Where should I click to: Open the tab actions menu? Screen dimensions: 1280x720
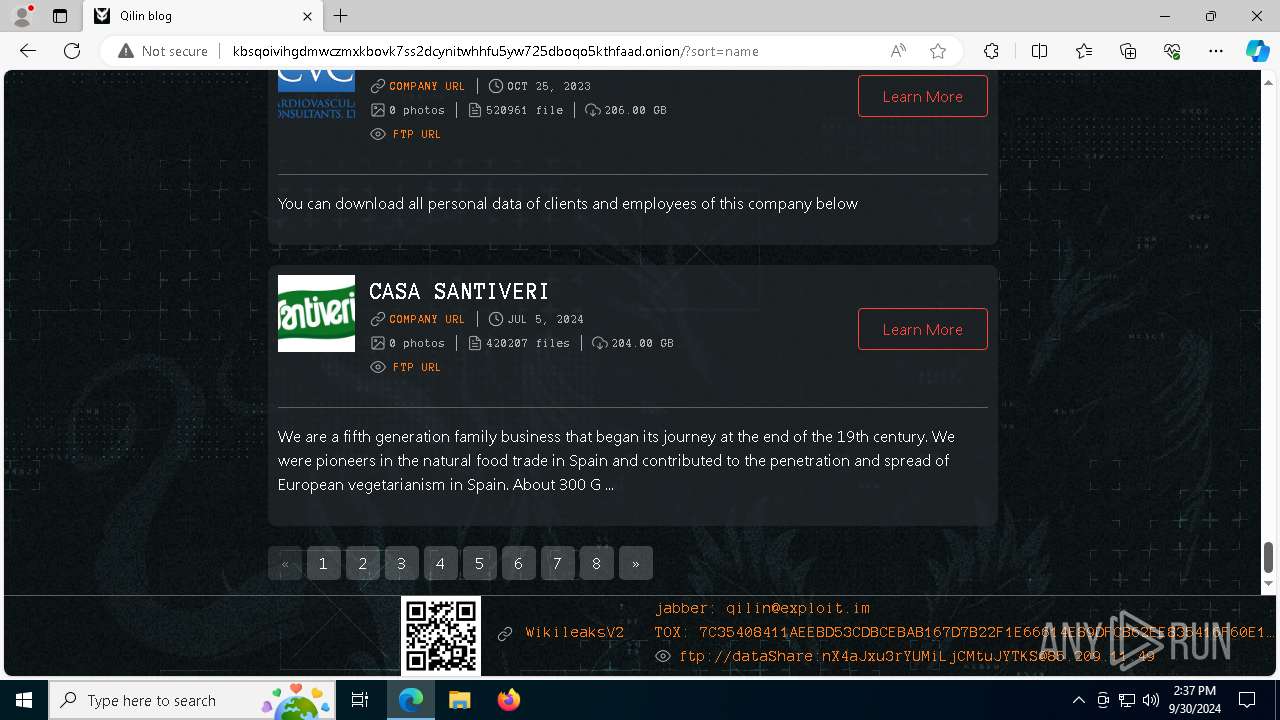point(60,16)
